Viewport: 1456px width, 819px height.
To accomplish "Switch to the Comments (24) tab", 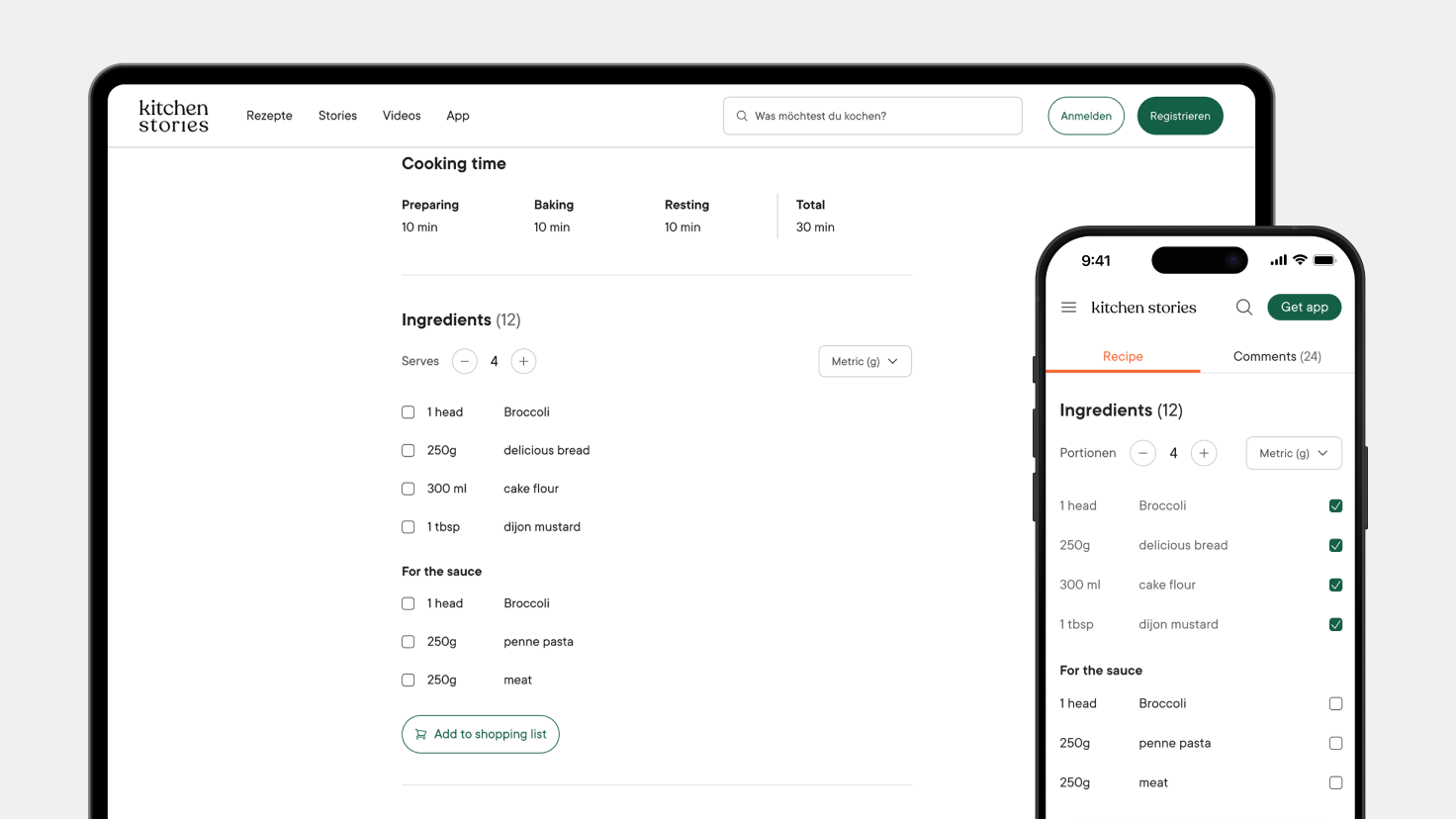I will pyautogui.click(x=1276, y=356).
